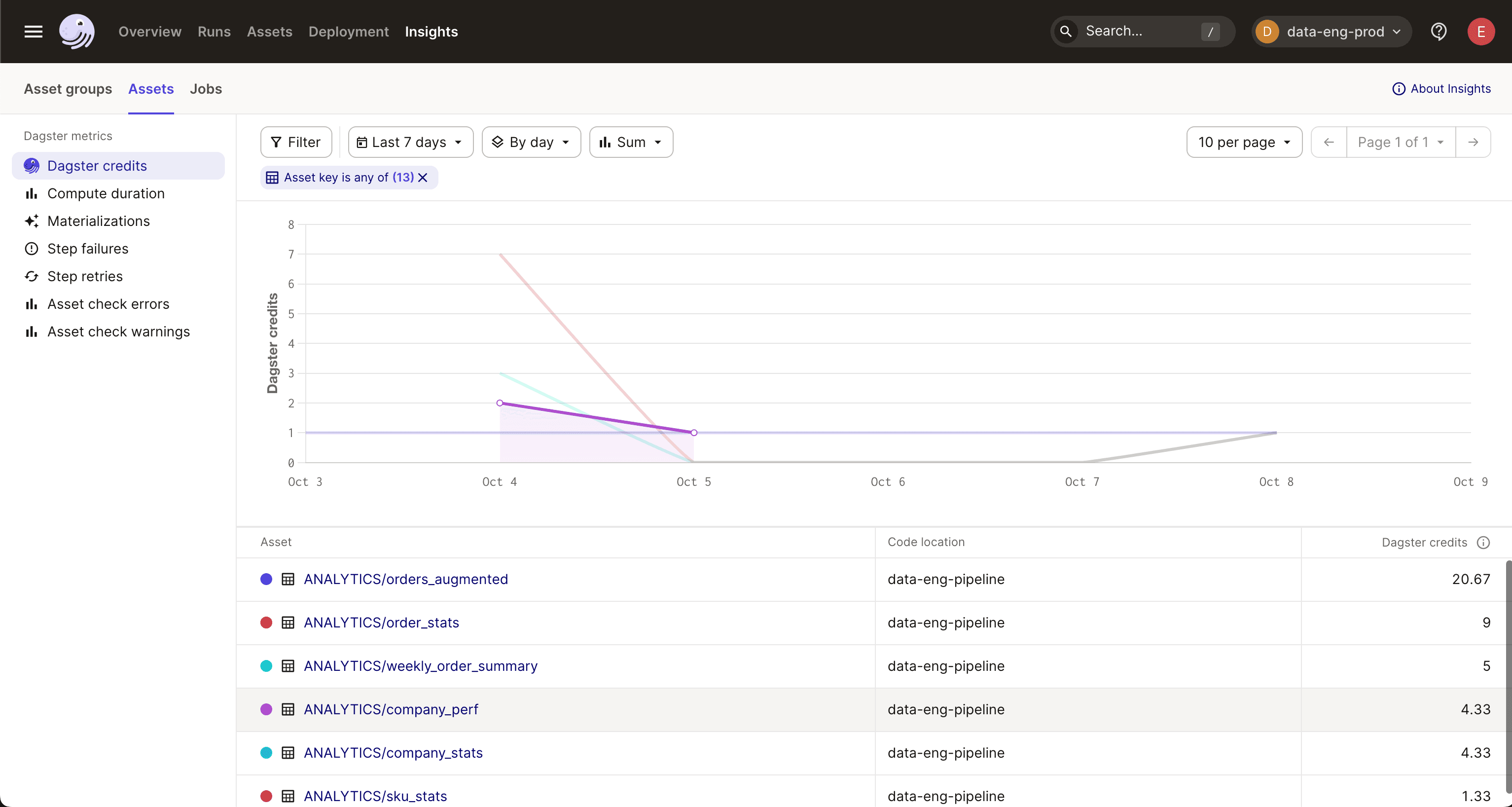Select the Compute duration metric
Screen dimensions: 1512x807
coord(106,193)
